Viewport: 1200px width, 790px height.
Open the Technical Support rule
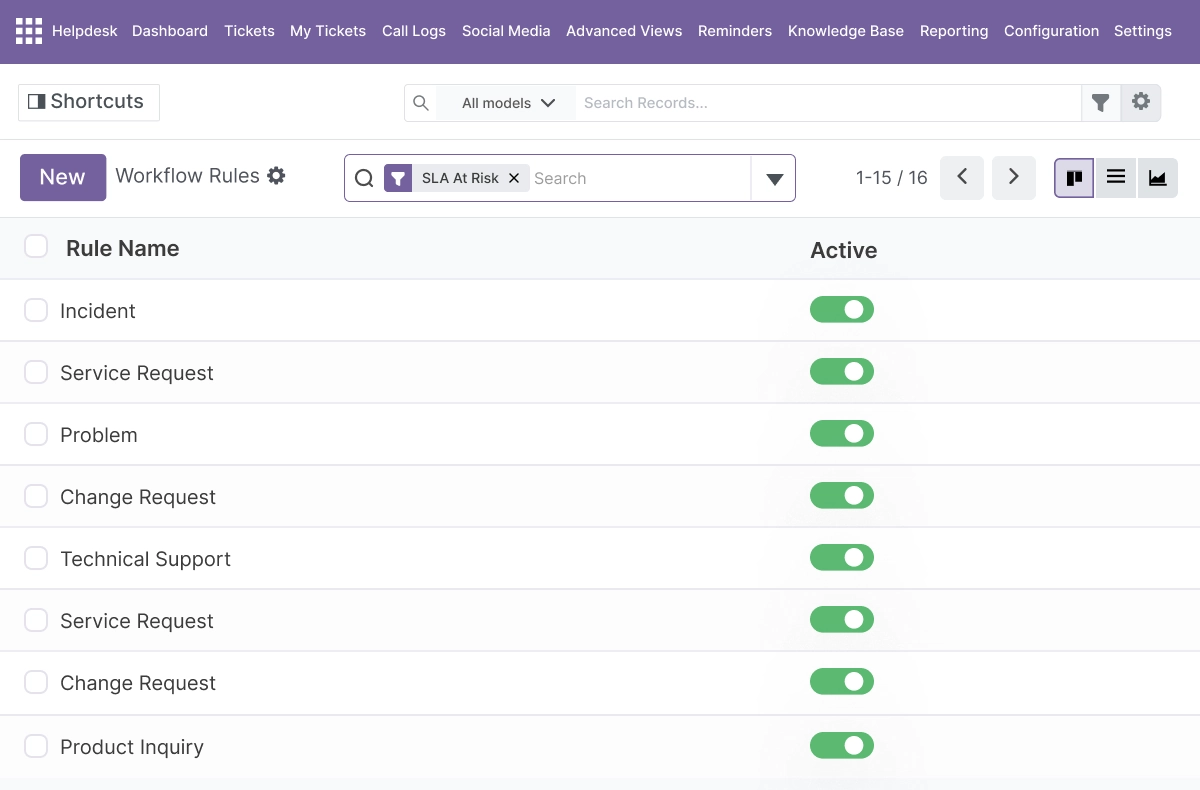pyautogui.click(x=145, y=559)
